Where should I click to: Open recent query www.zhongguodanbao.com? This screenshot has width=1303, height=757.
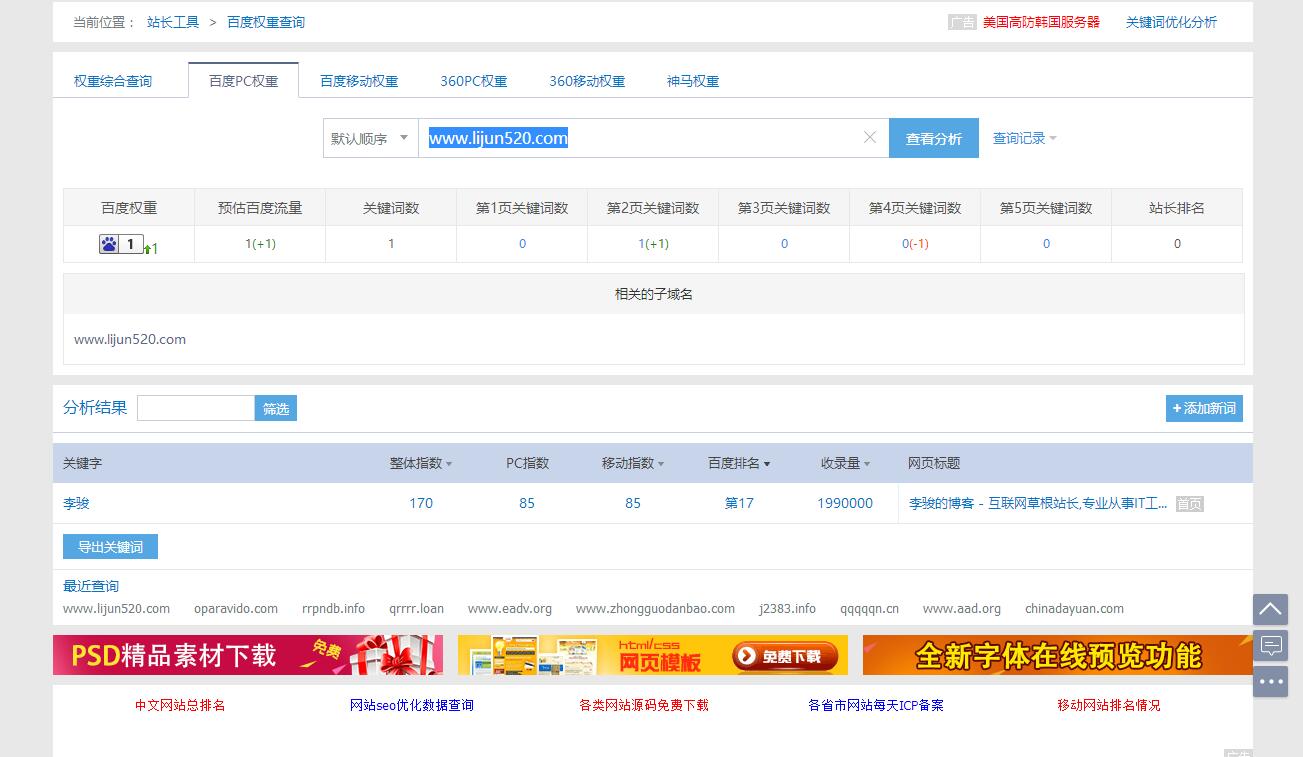(x=655, y=608)
